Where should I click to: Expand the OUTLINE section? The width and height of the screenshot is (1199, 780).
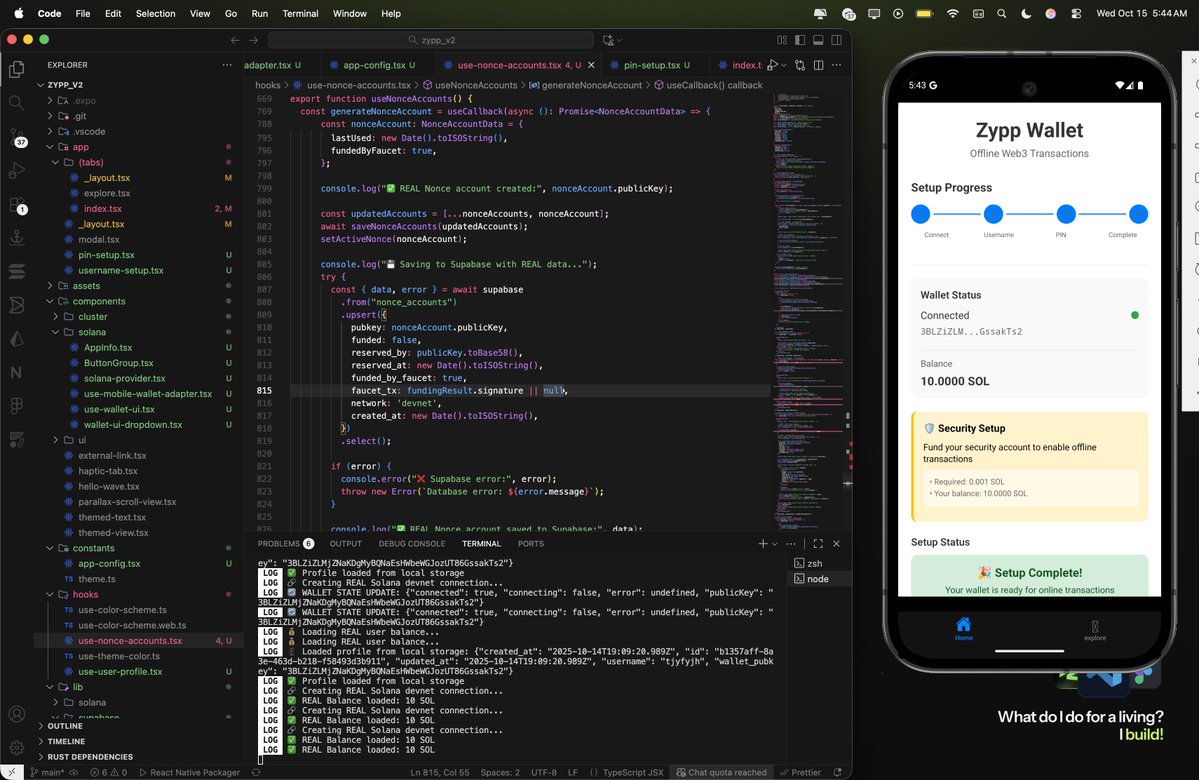point(64,726)
